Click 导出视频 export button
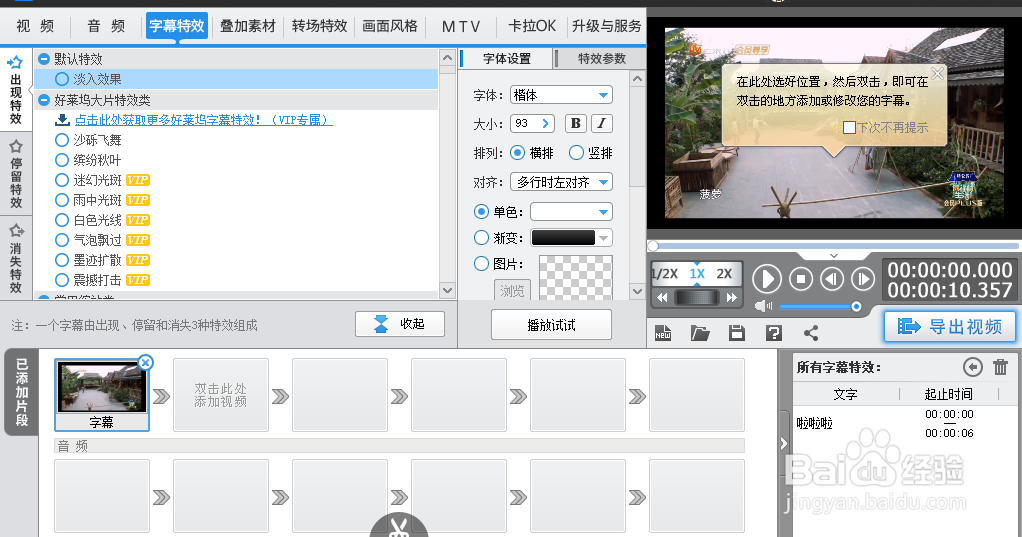The width and height of the screenshot is (1022, 537). 950,327
